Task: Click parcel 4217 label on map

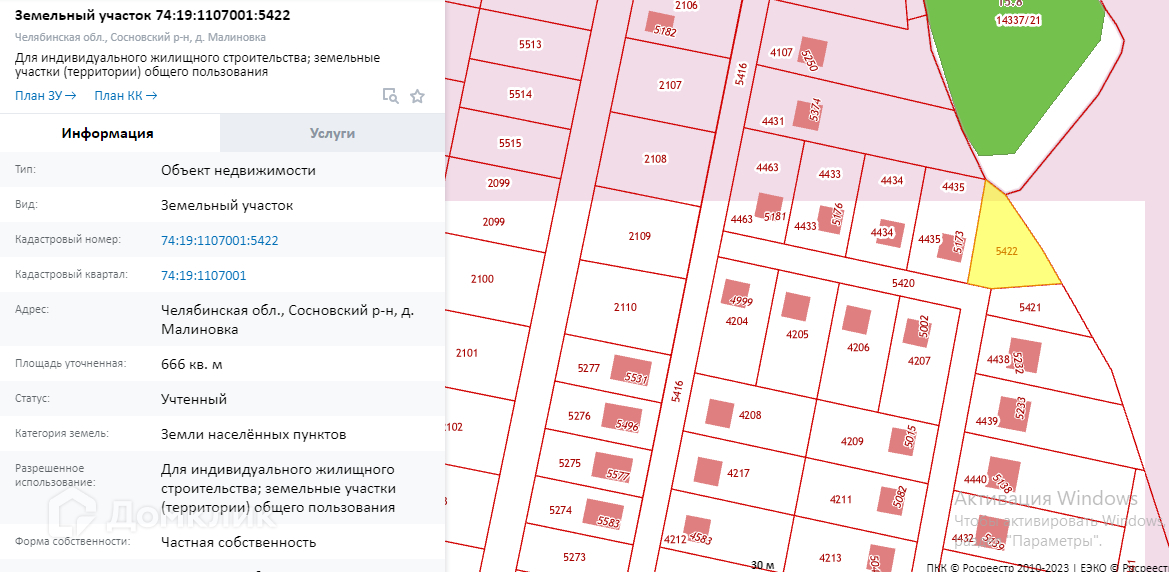Action: click(x=738, y=473)
